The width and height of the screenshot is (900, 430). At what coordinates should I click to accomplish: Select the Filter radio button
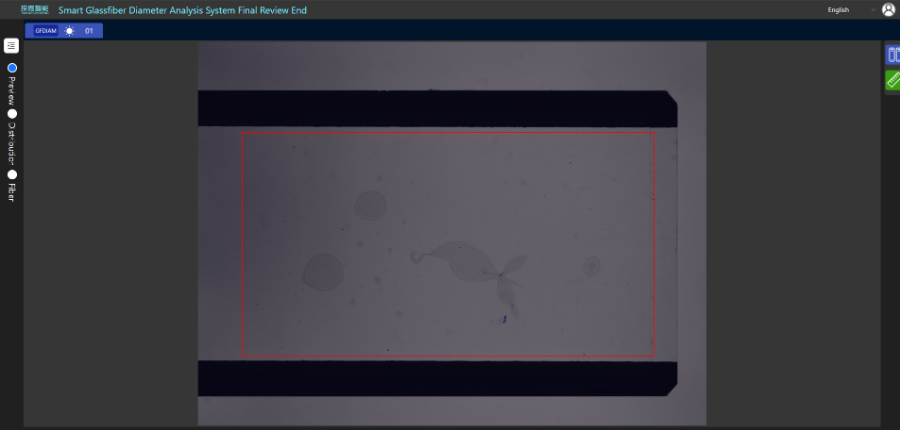tap(12, 174)
